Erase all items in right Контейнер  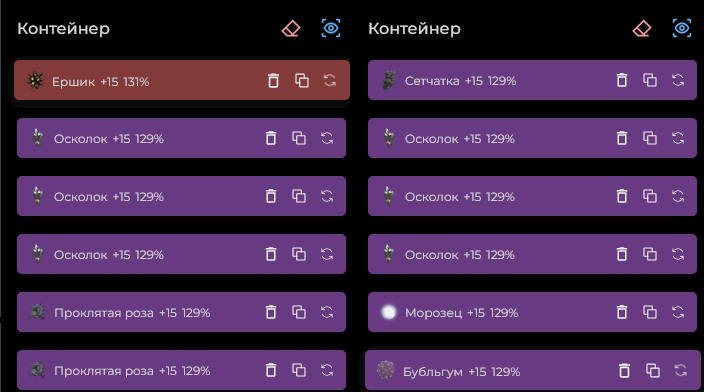tap(642, 29)
